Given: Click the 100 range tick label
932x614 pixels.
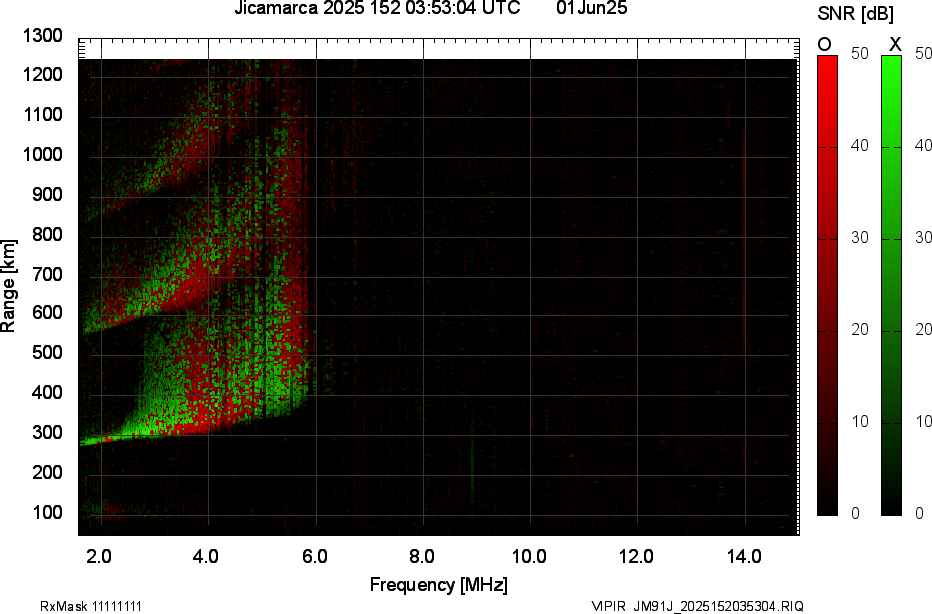Looking at the screenshot, I should 46,512.
